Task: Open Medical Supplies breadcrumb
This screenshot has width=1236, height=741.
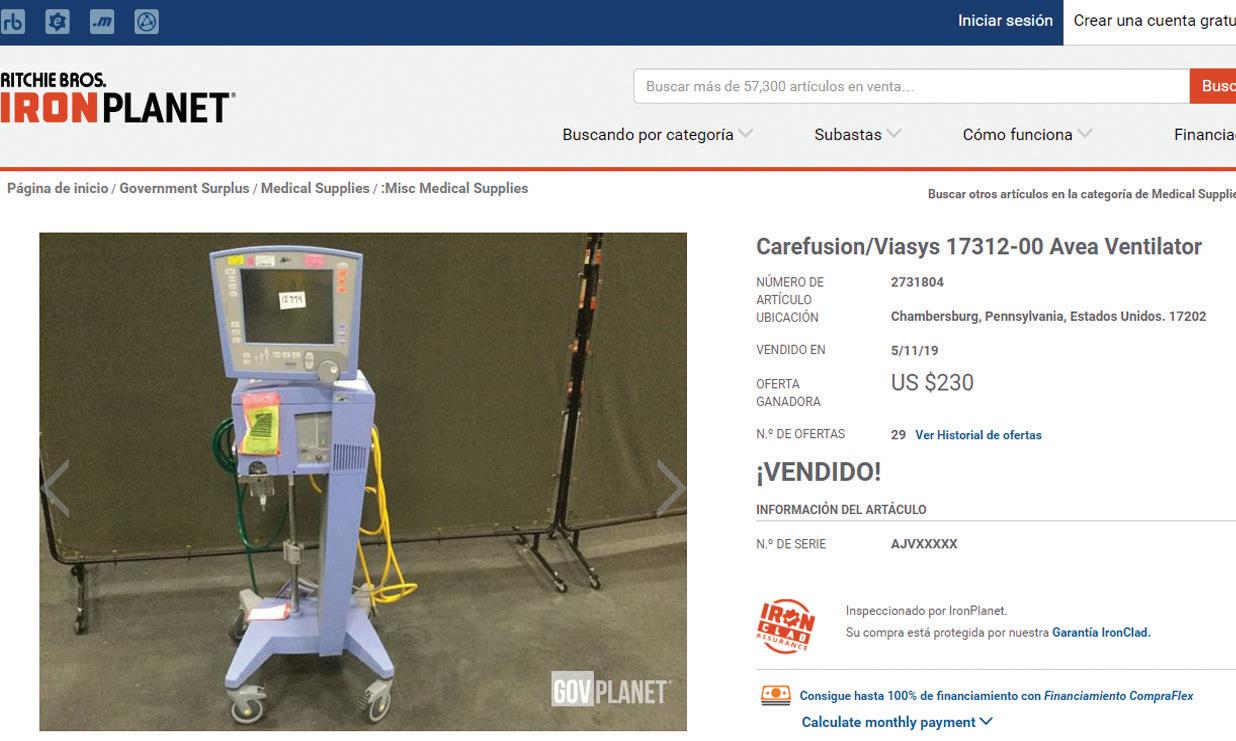Action: pyautogui.click(x=315, y=188)
